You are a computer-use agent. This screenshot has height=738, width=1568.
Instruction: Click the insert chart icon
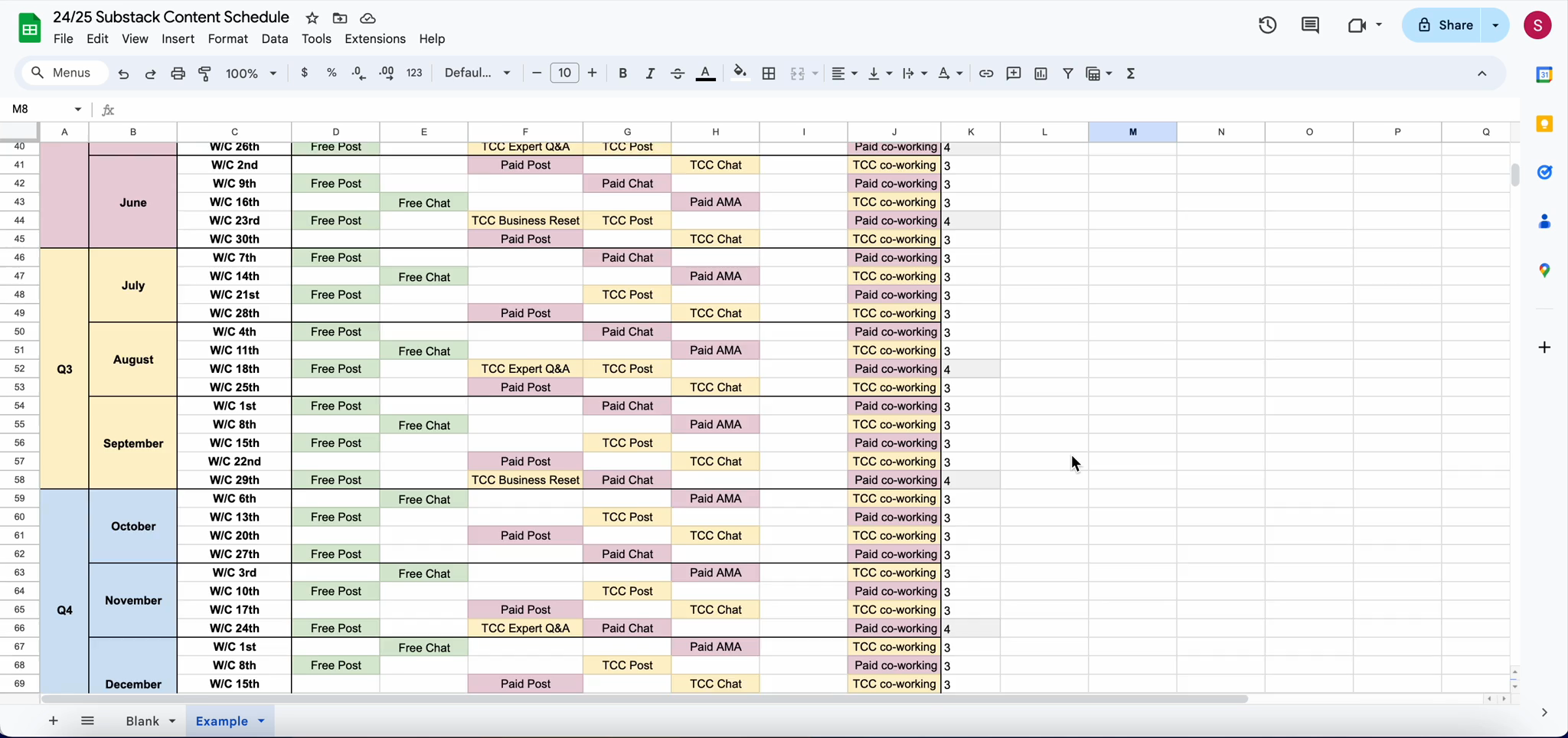tap(1040, 73)
